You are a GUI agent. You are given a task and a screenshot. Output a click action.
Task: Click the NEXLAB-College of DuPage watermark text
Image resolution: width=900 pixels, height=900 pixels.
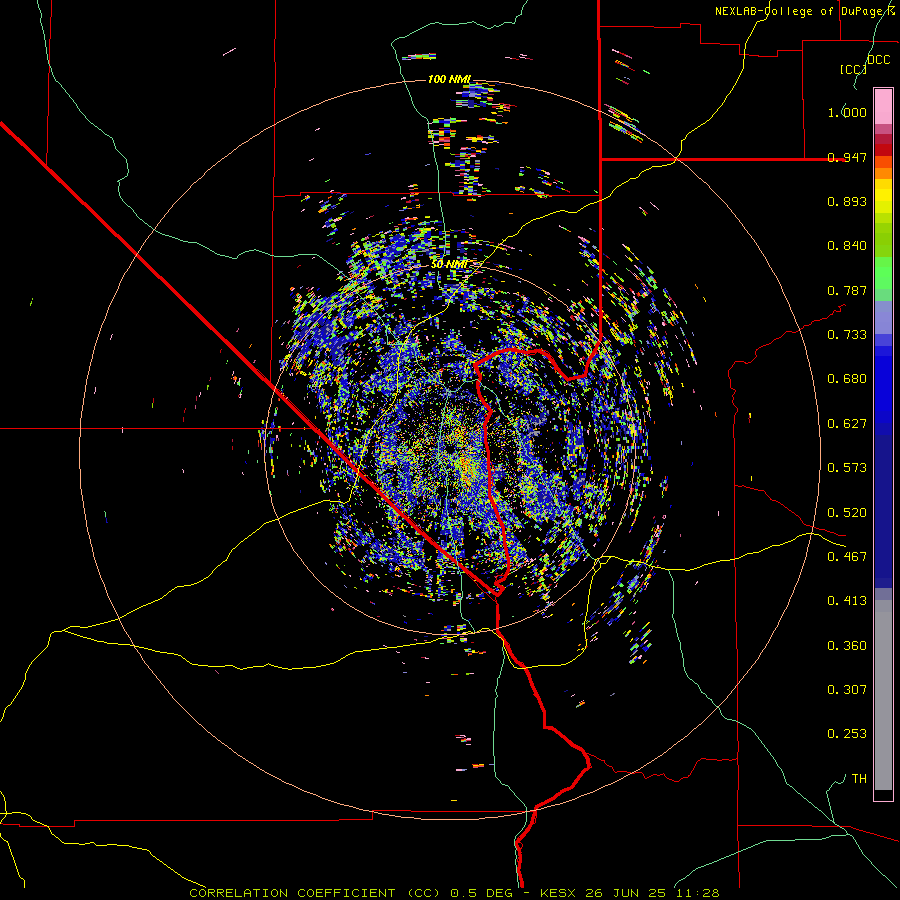tap(805, 11)
